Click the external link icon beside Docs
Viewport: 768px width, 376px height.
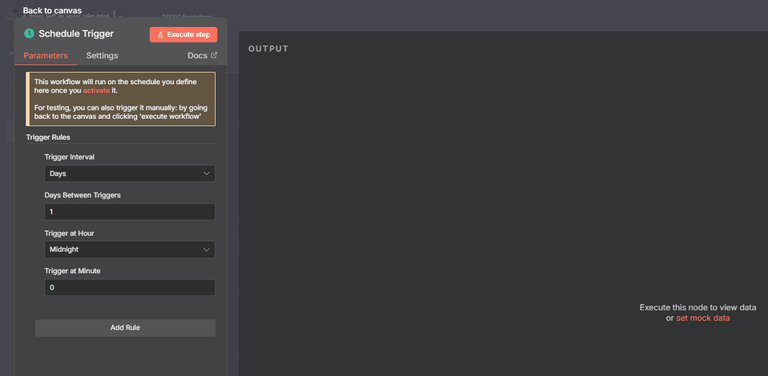click(214, 55)
